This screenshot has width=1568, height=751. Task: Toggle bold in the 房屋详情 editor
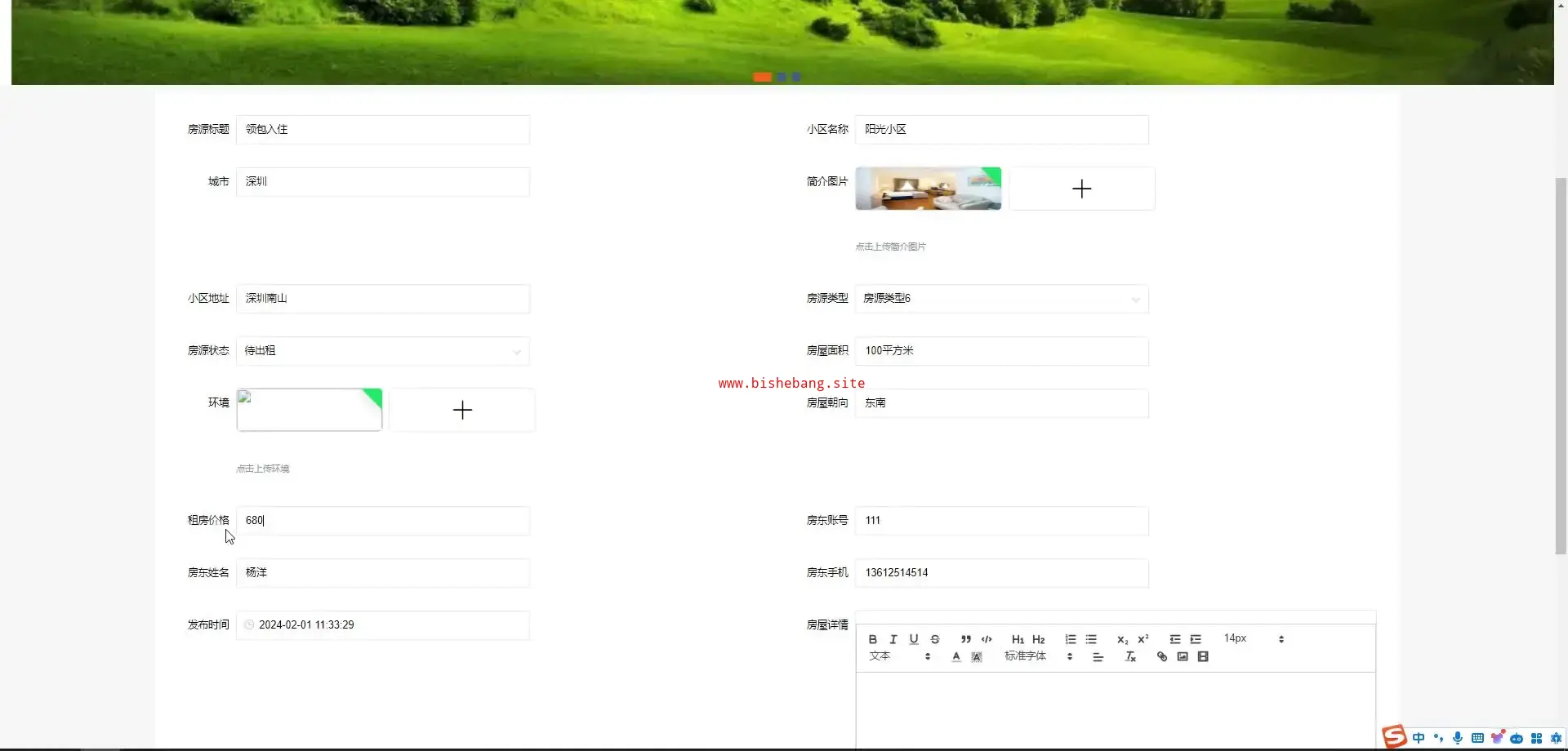coord(872,640)
